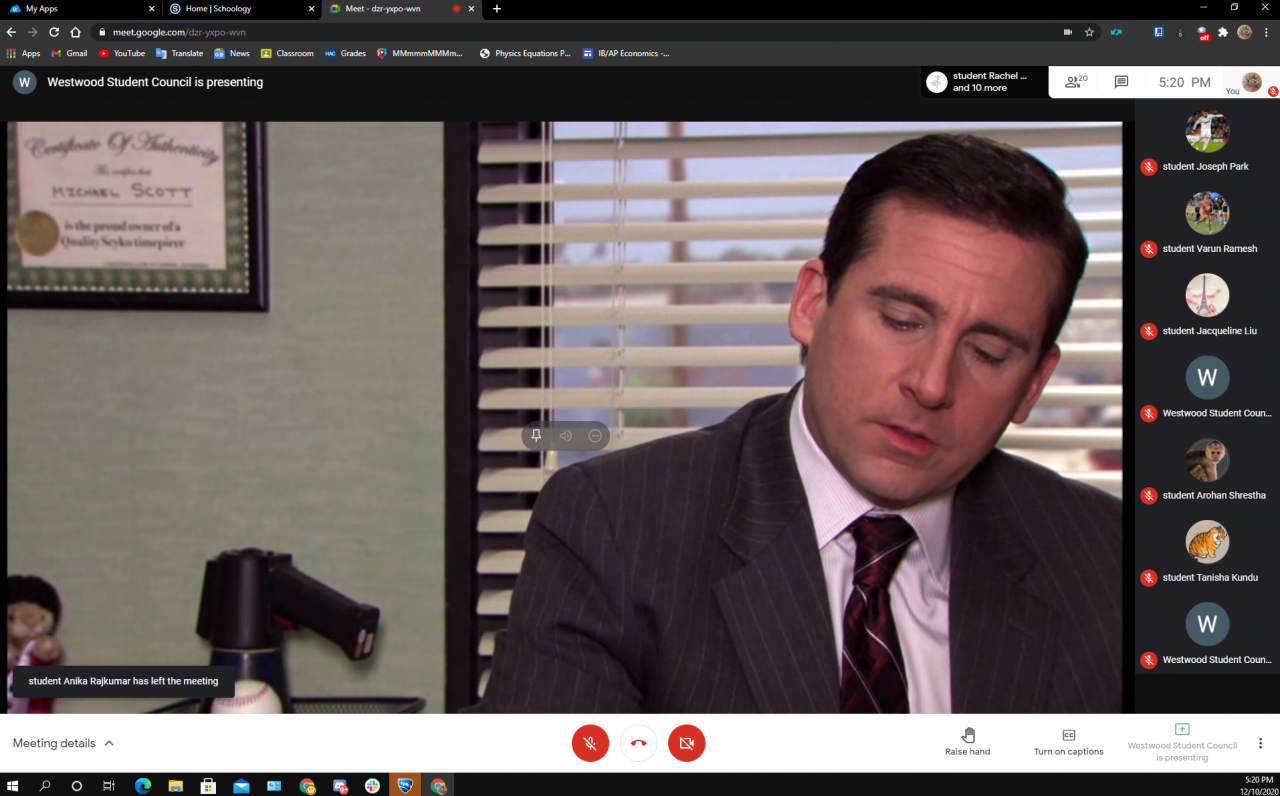The width and height of the screenshot is (1280, 796).
Task: Open Apps from the bookmarks bar
Action: click(24, 53)
